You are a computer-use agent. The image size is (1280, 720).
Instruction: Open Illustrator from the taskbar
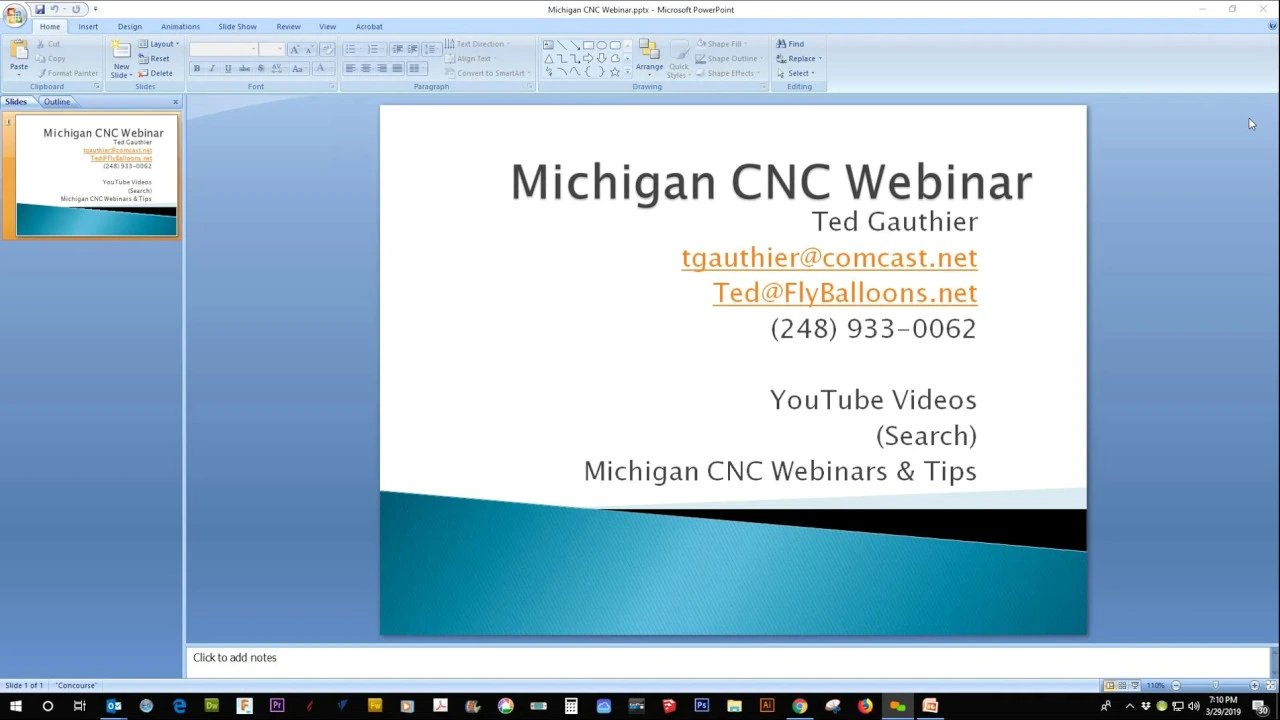click(x=767, y=706)
